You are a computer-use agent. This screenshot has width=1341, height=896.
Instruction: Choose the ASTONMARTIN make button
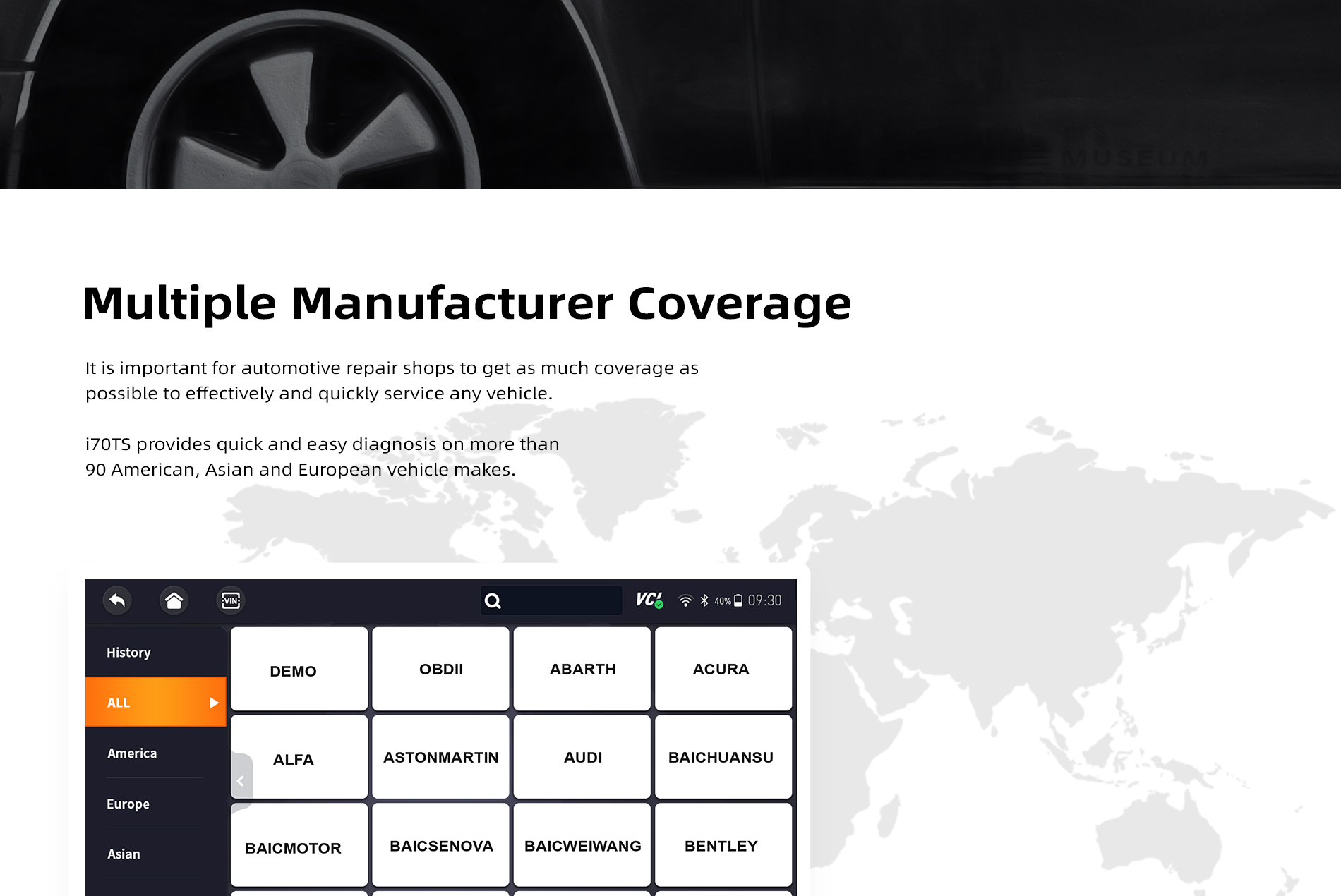click(440, 758)
